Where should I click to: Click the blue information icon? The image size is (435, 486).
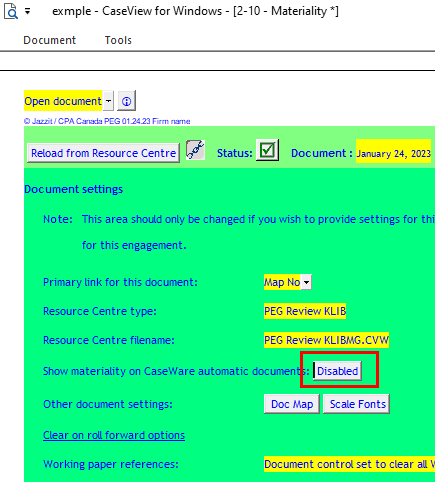(126, 101)
